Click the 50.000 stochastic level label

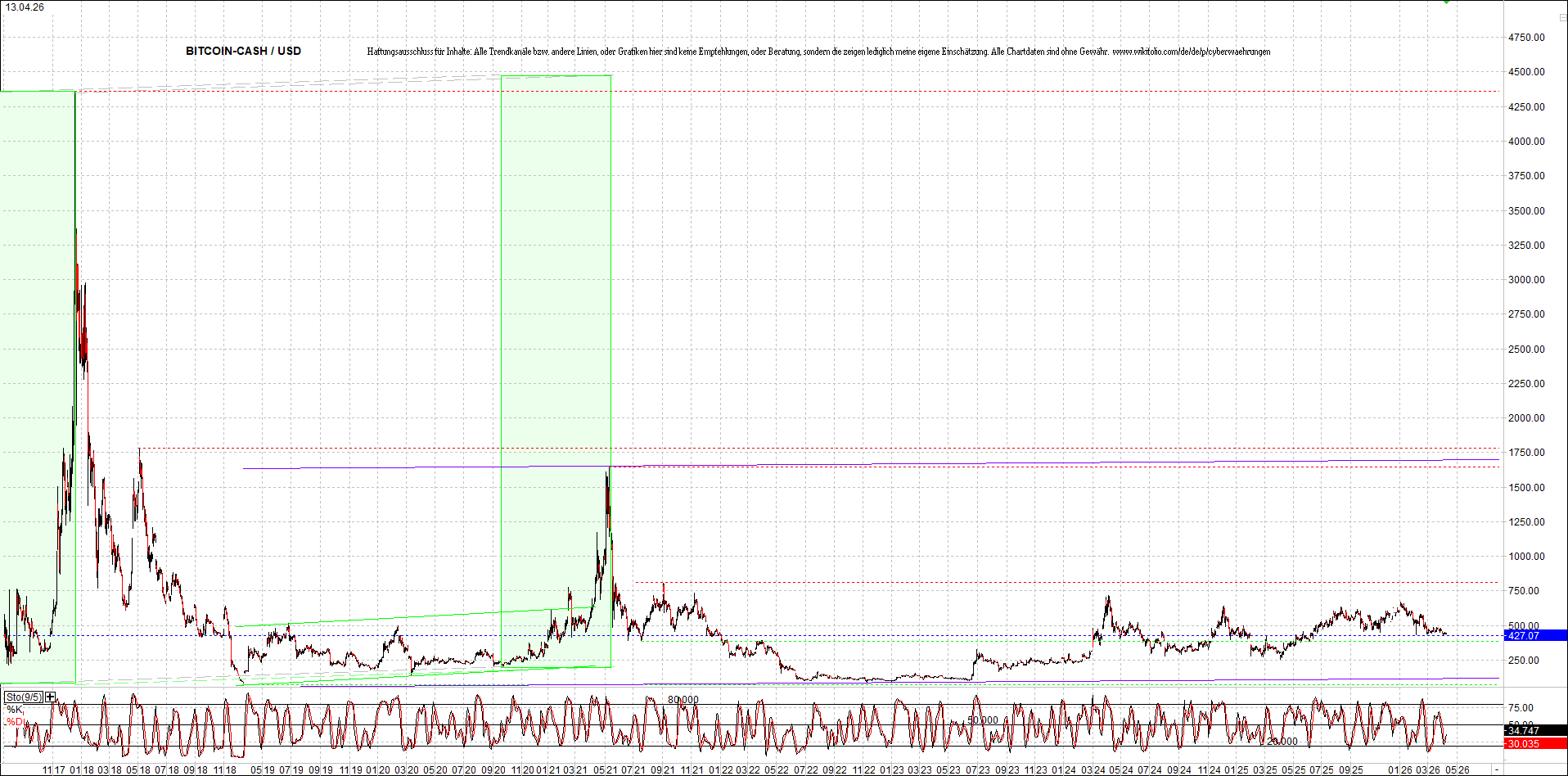tap(982, 720)
